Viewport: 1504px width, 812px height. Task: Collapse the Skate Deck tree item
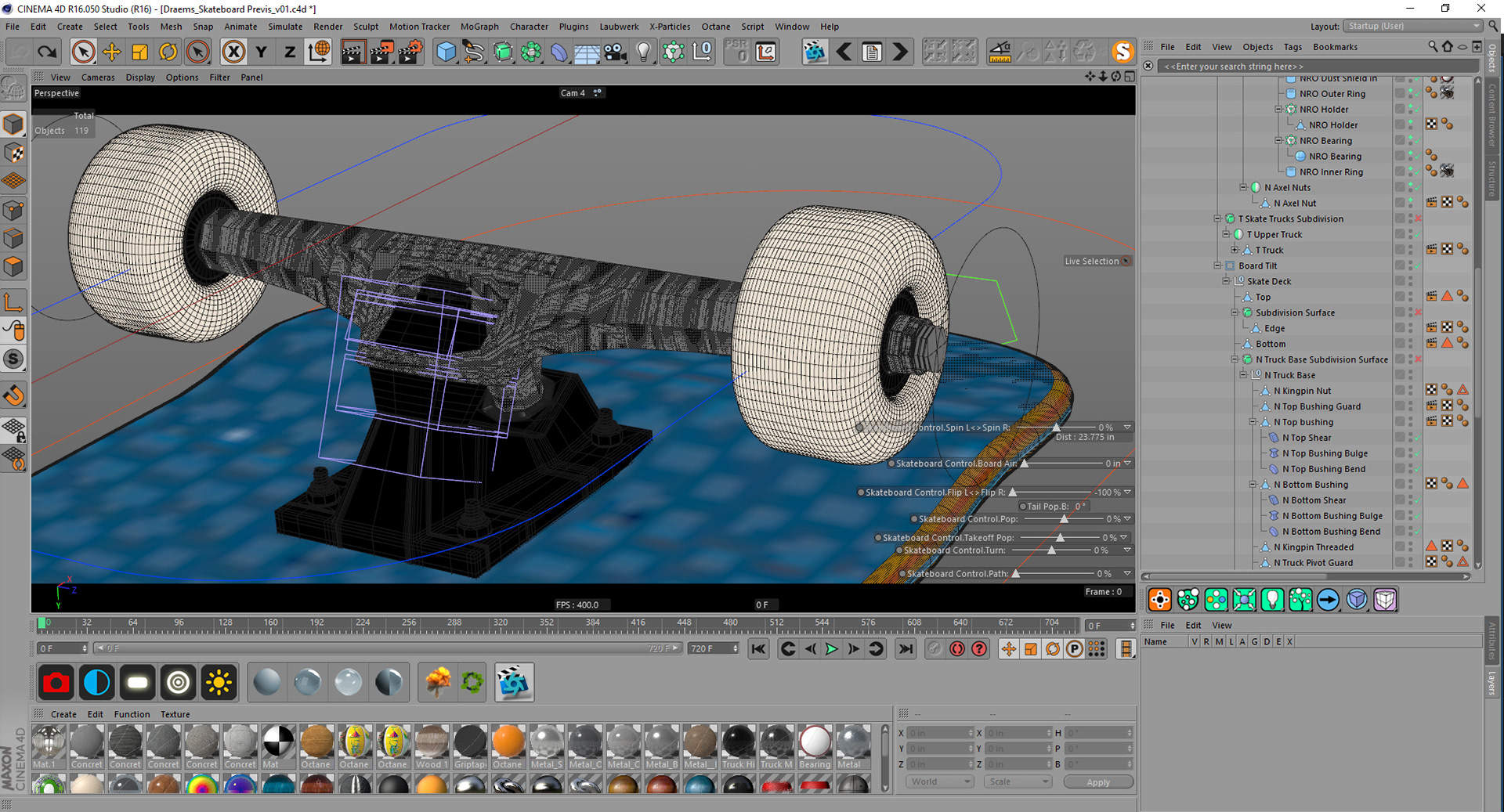tap(1227, 281)
